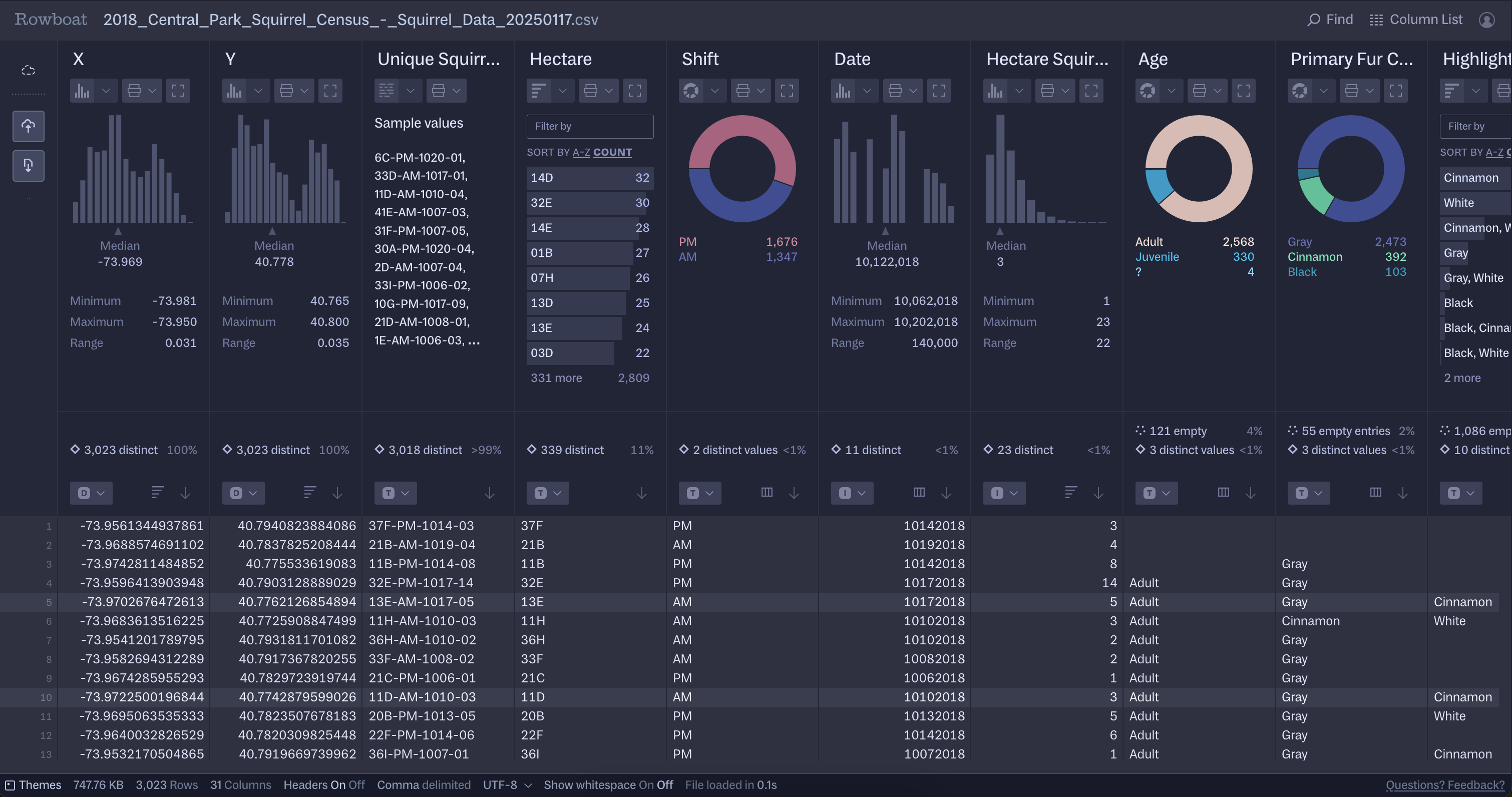
Task: Turn Show whitespace Off
Action: (x=665, y=784)
